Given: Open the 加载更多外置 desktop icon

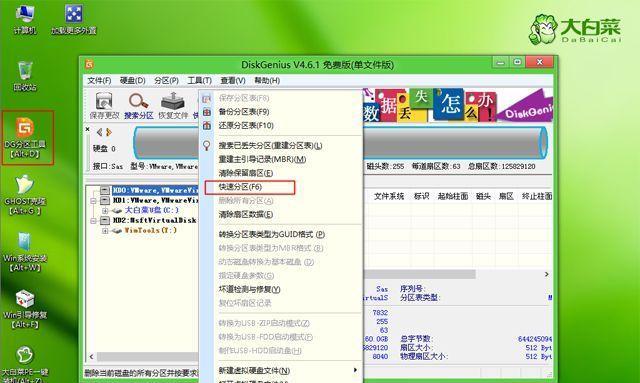Looking at the screenshot, I should pos(74,19).
